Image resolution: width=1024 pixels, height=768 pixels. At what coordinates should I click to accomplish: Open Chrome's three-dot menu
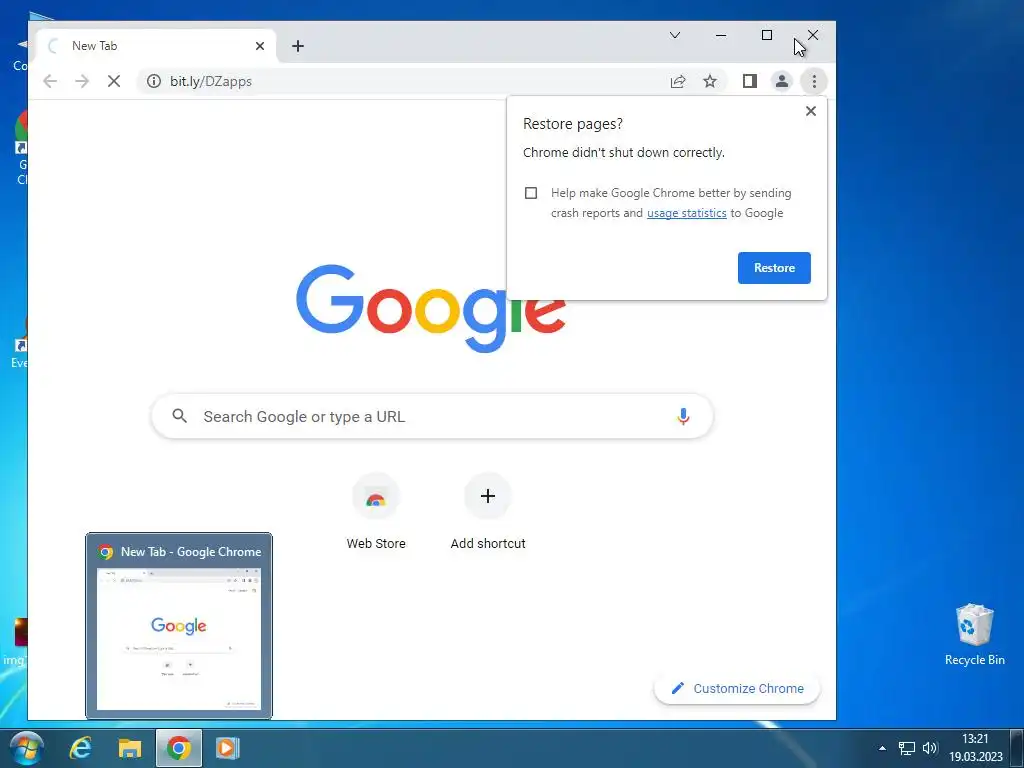814,81
